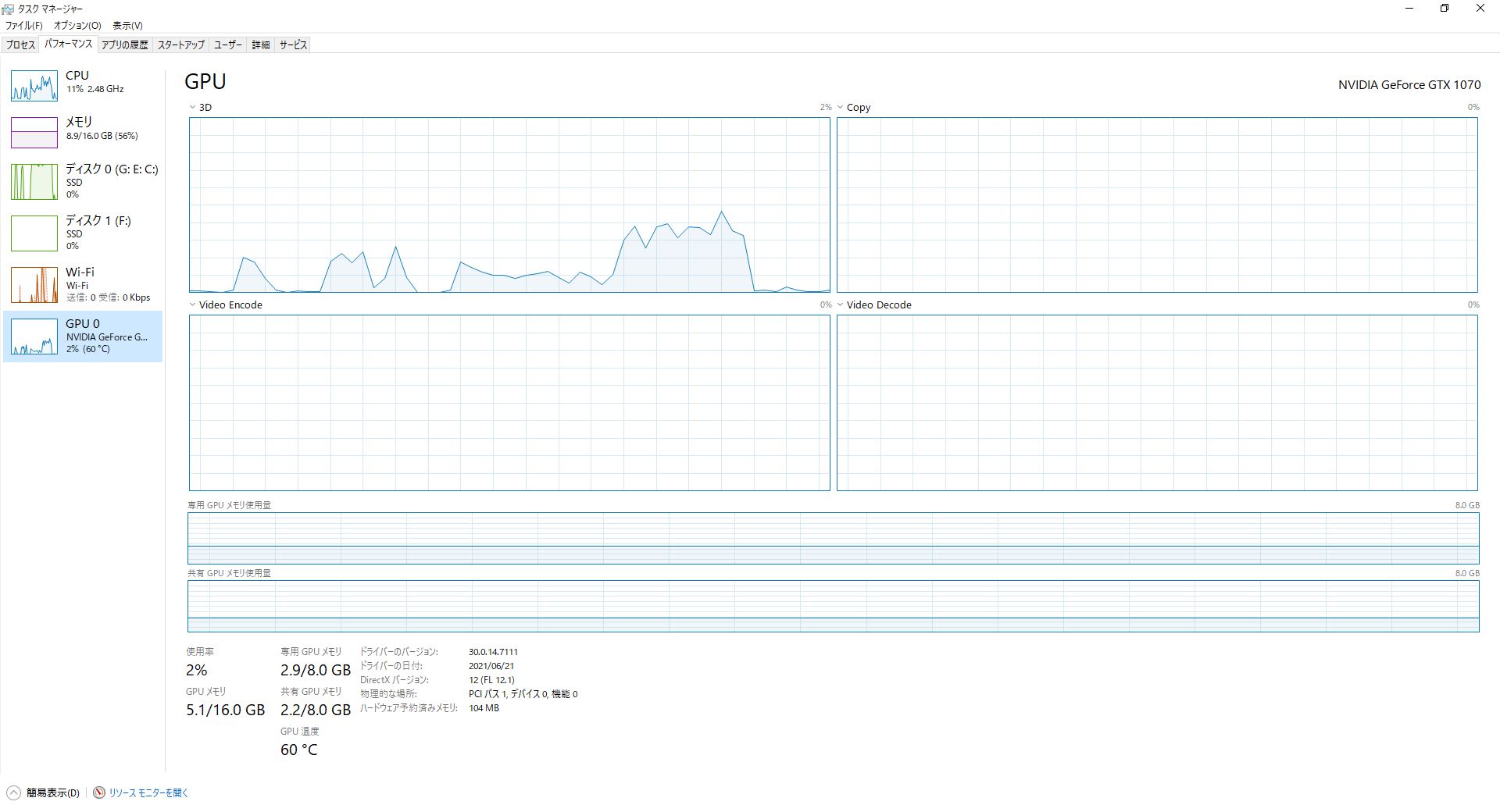Restore down the Task Manager window
The width and height of the screenshot is (1500, 812).
coord(1445,9)
